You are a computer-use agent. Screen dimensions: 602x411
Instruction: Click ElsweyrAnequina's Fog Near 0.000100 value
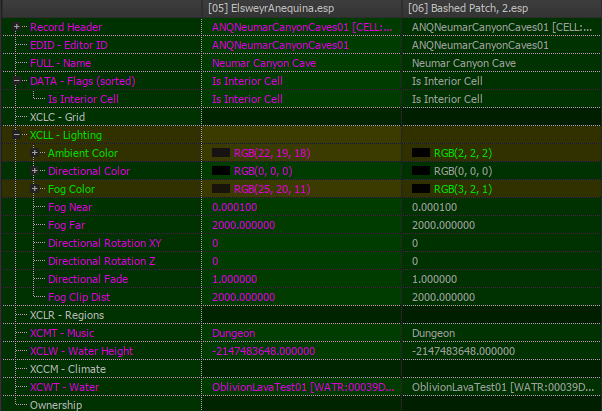click(235, 207)
